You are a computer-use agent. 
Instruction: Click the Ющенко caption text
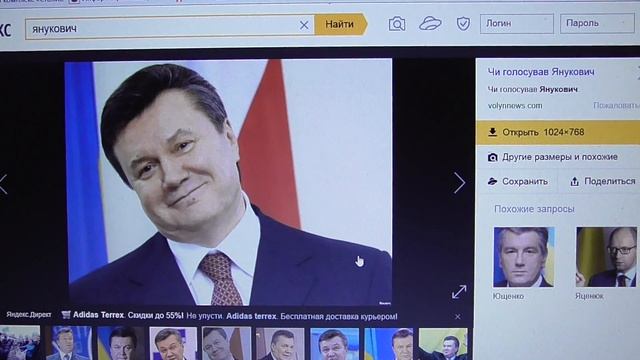[x=508, y=296]
